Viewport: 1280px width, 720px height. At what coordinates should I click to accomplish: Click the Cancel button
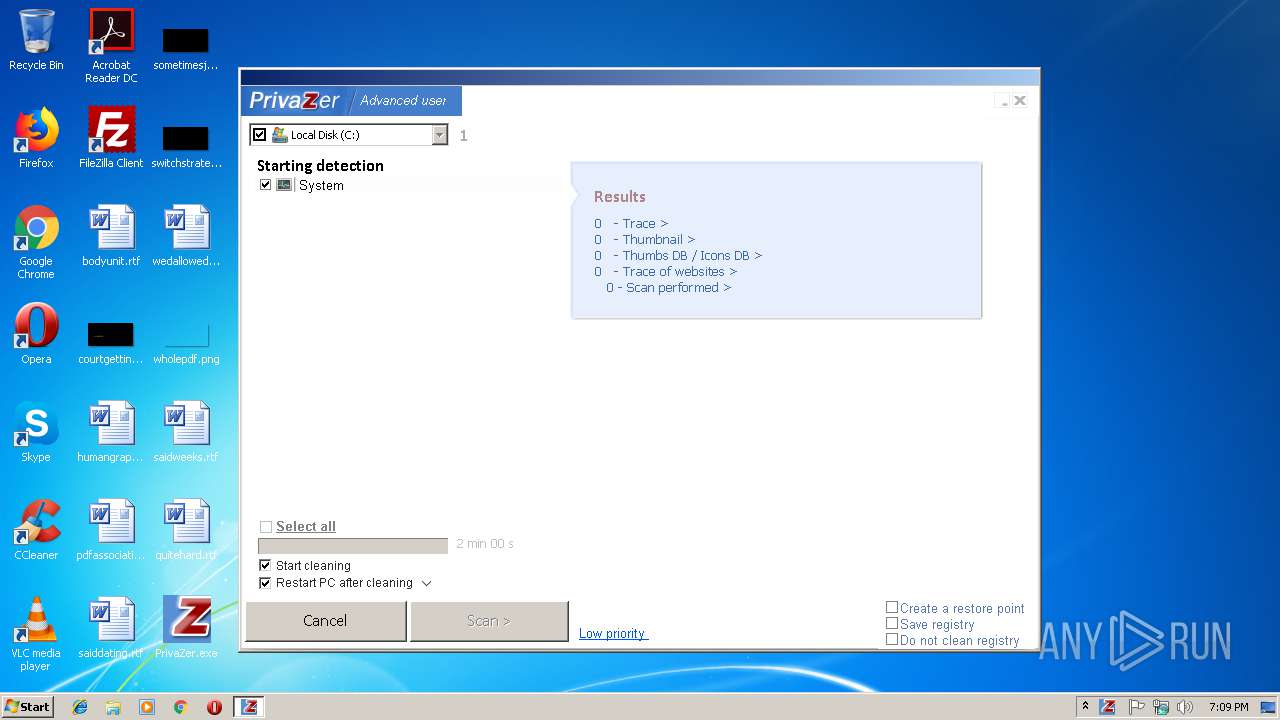[325, 621]
